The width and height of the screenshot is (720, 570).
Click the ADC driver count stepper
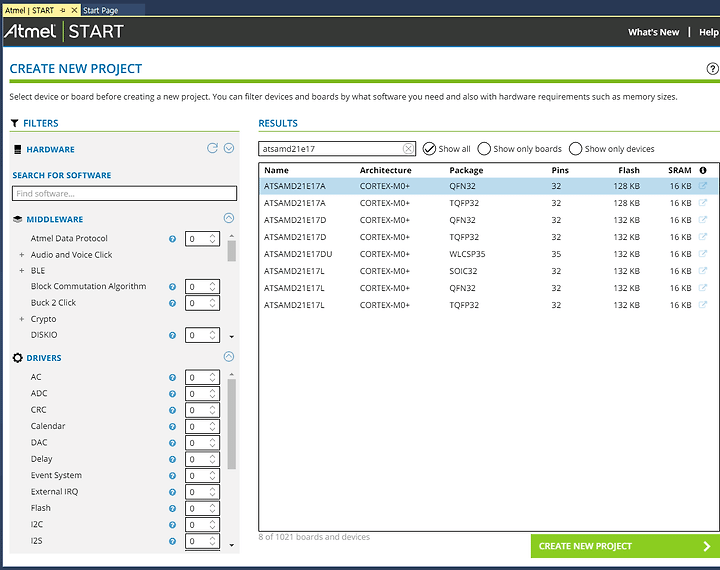[x=202, y=394]
